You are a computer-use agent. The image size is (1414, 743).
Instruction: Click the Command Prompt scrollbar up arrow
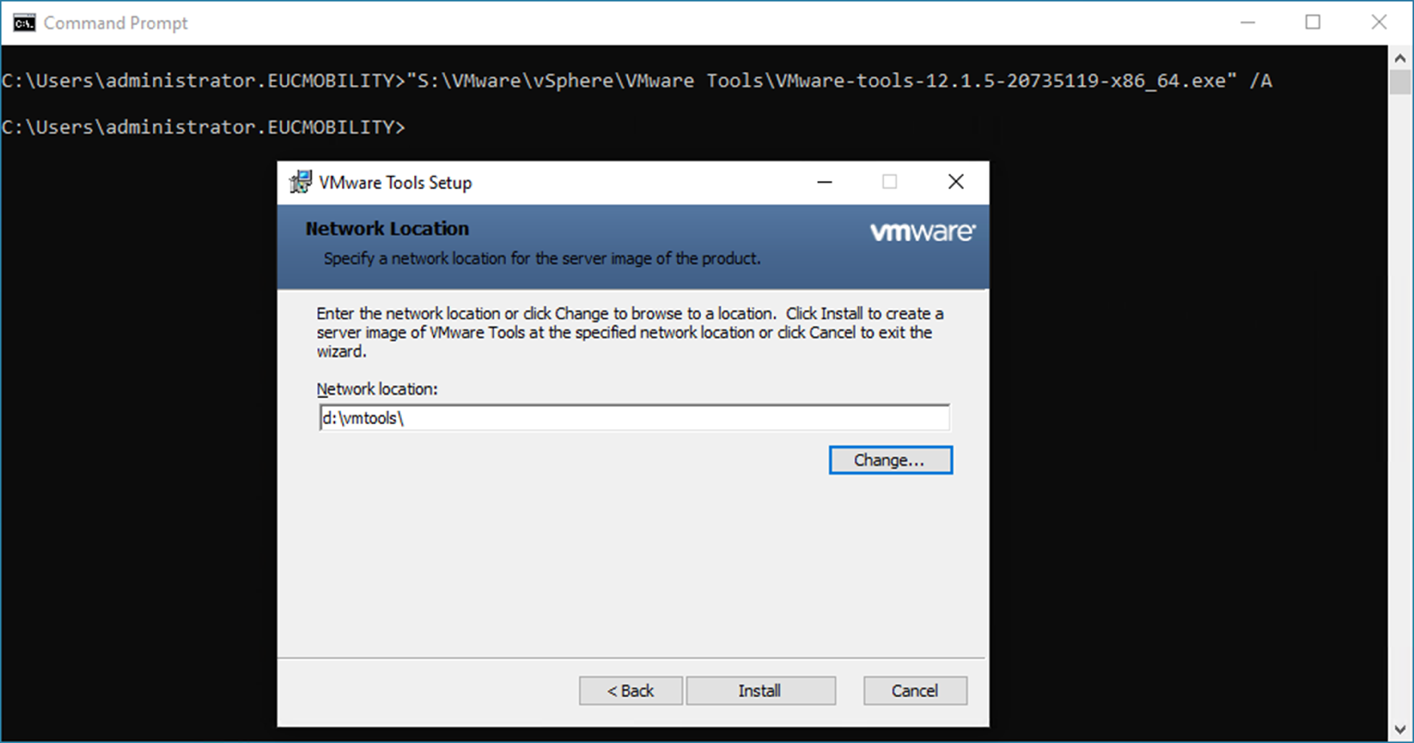pos(1401,58)
